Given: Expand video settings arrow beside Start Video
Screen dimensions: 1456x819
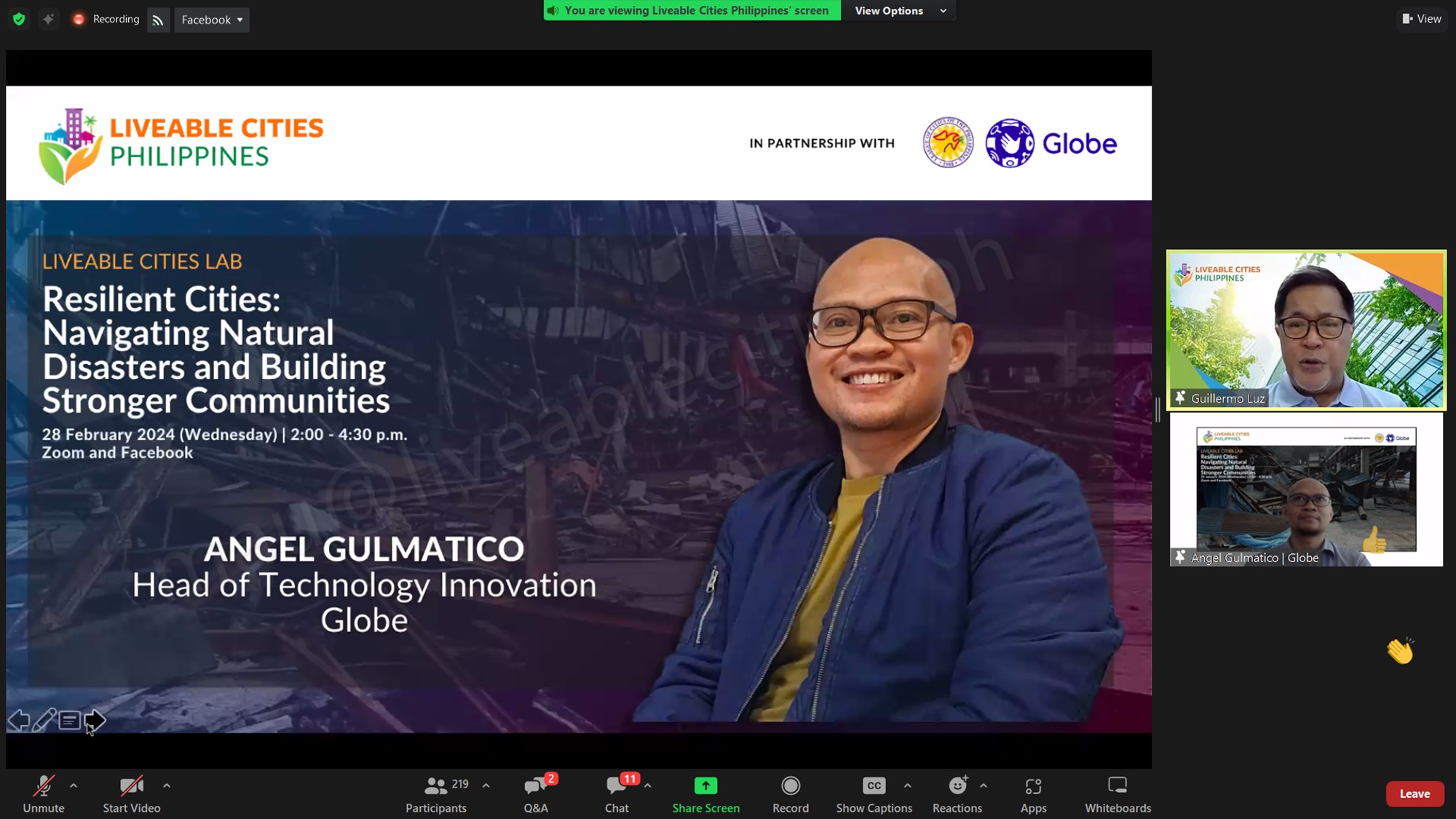Looking at the screenshot, I should coord(167,786).
